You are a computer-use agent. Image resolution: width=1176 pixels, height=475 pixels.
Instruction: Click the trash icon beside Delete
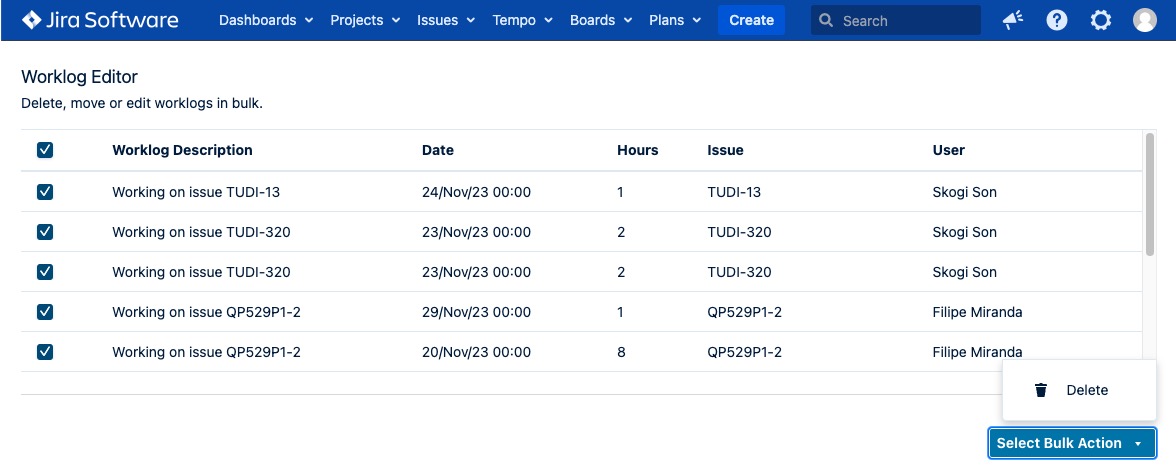pyautogui.click(x=1041, y=390)
